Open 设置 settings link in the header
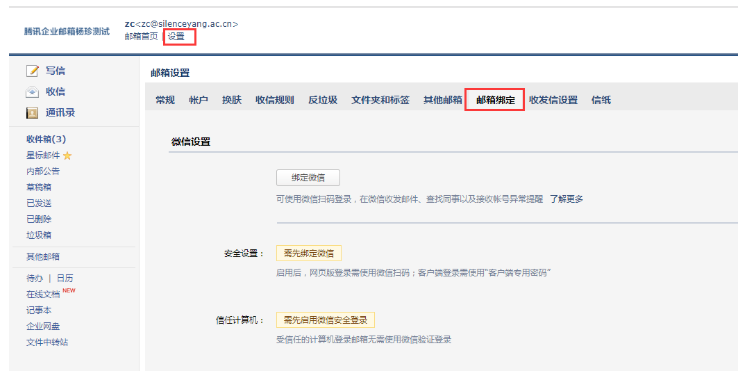Viewport: 745px width, 376px height. (x=176, y=36)
